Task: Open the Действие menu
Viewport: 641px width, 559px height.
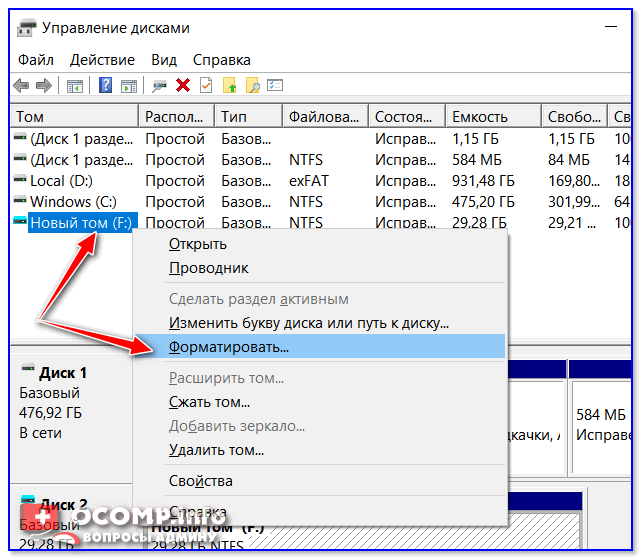Action: [x=102, y=60]
